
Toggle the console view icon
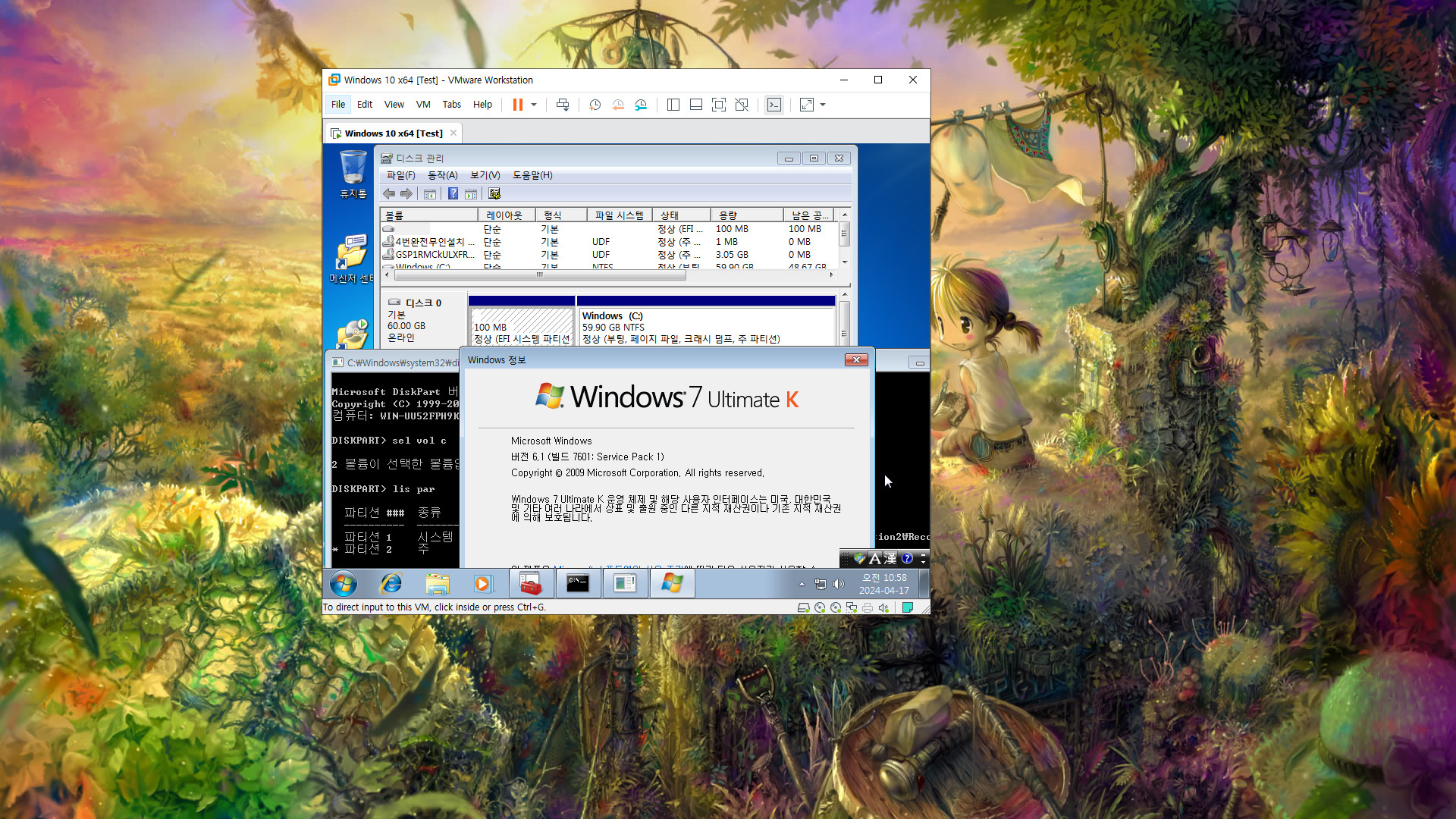pos(774,105)
